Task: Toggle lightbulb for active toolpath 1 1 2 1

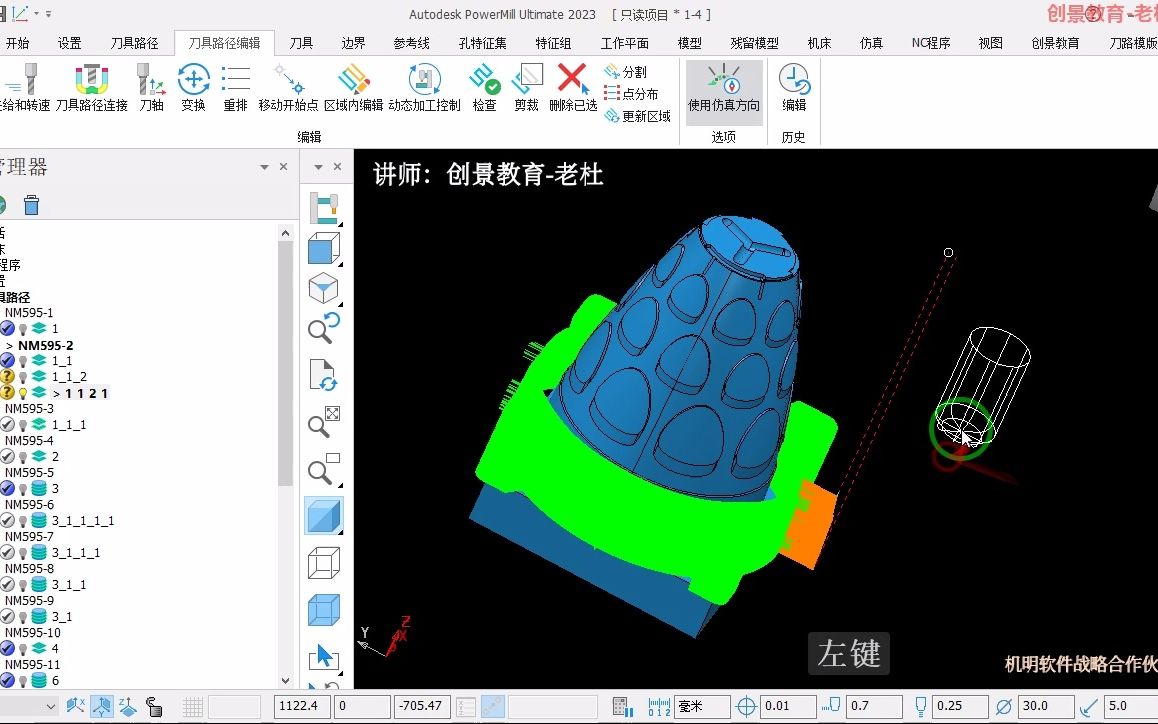Action: [23, 393]
